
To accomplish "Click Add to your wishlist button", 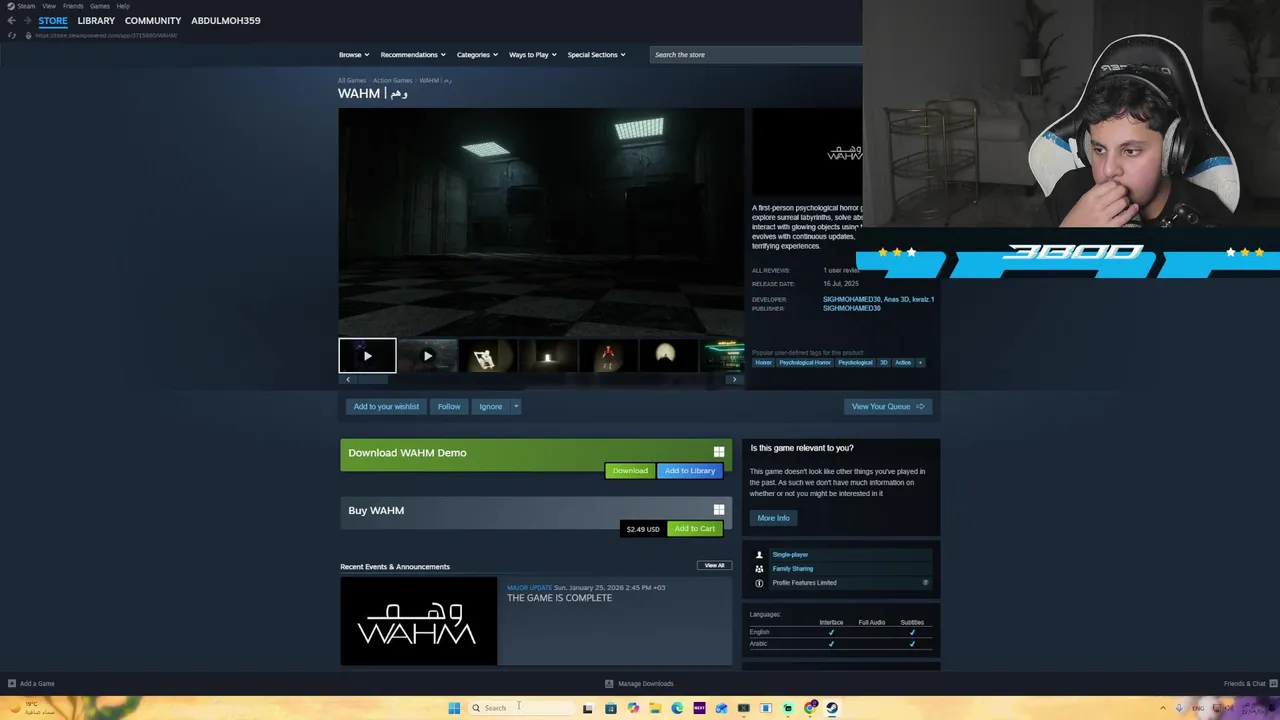I will pos(386,406).
